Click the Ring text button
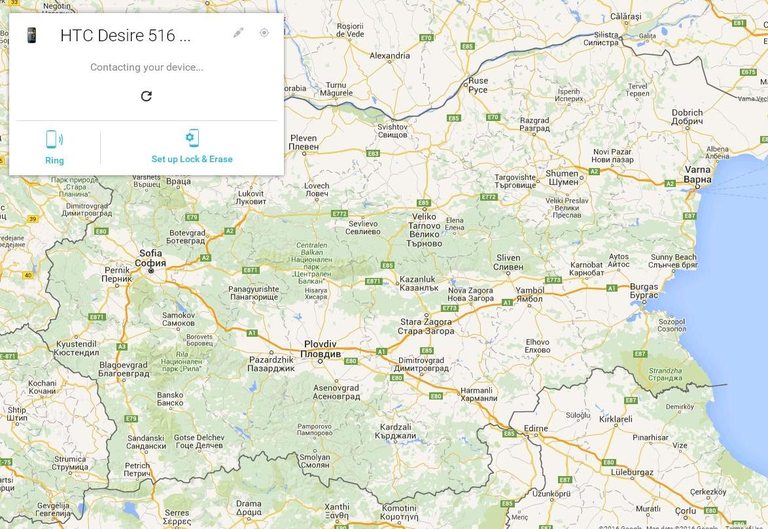The image size is (768, 529). pyautogui.click(x=54, y=161)
